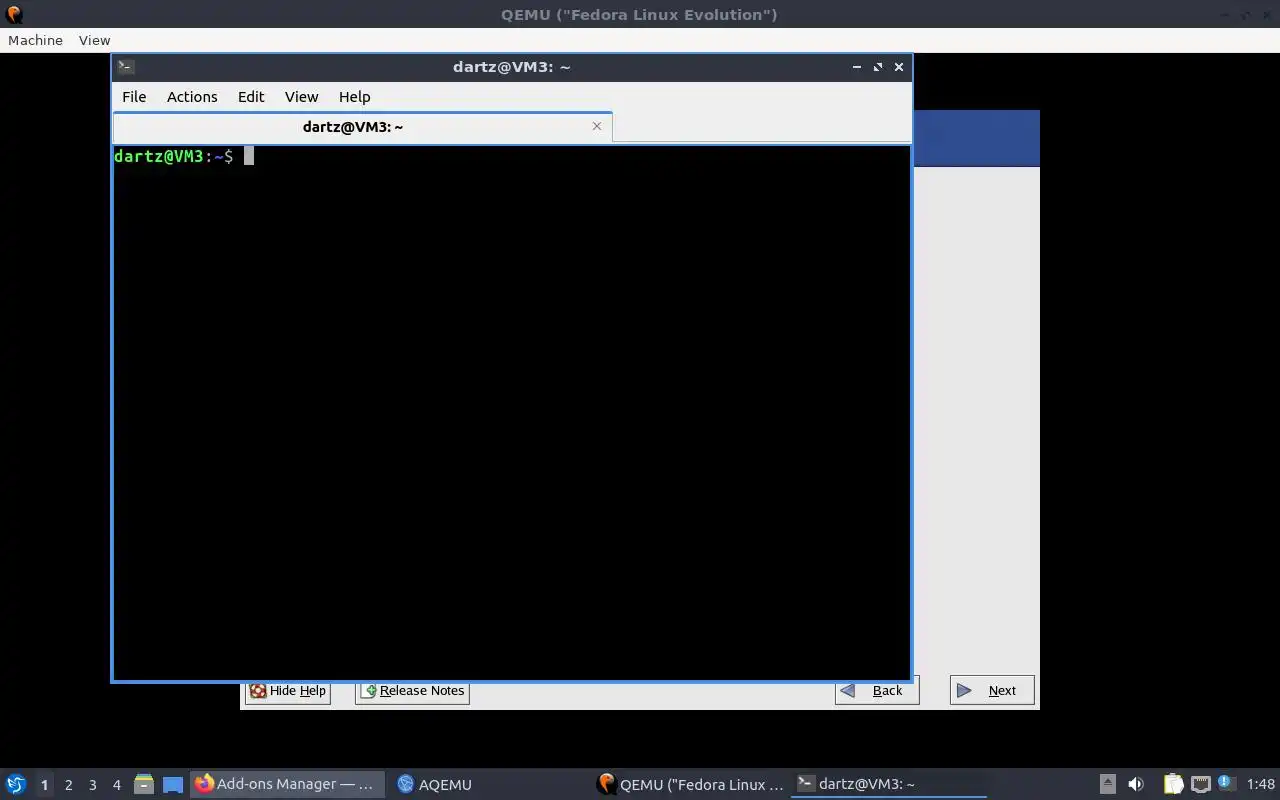1280x800 pixels.
Task: Minimize the terminal window
Action: pyautogui.click(x=857, y=67)
